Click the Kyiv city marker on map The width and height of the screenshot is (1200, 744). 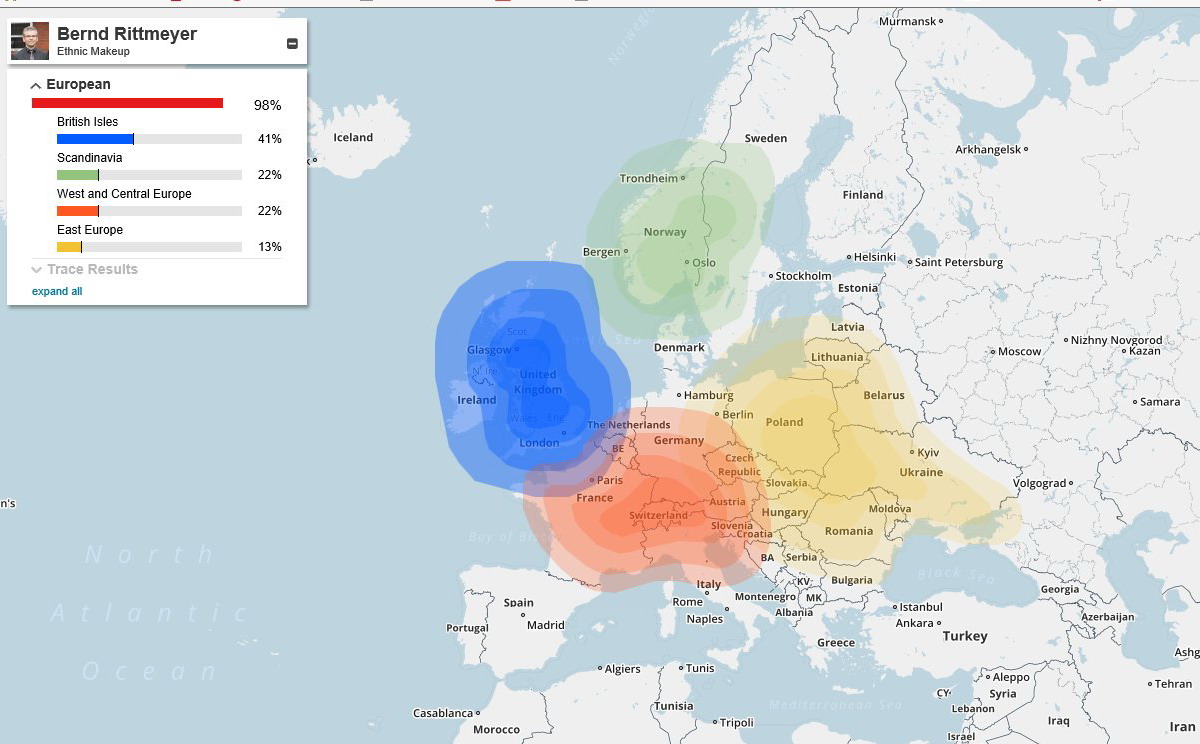point(912,452)
